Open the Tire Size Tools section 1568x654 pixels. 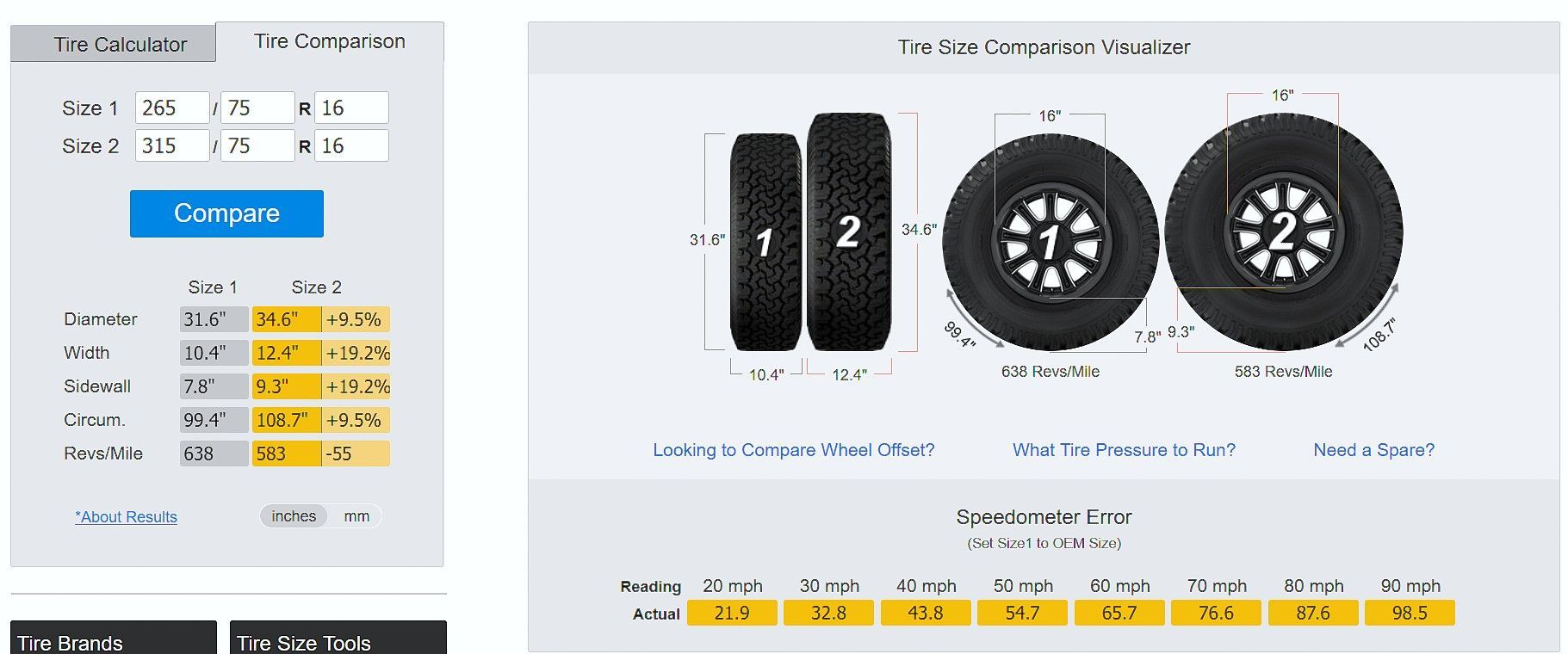[x=338, y=641]
